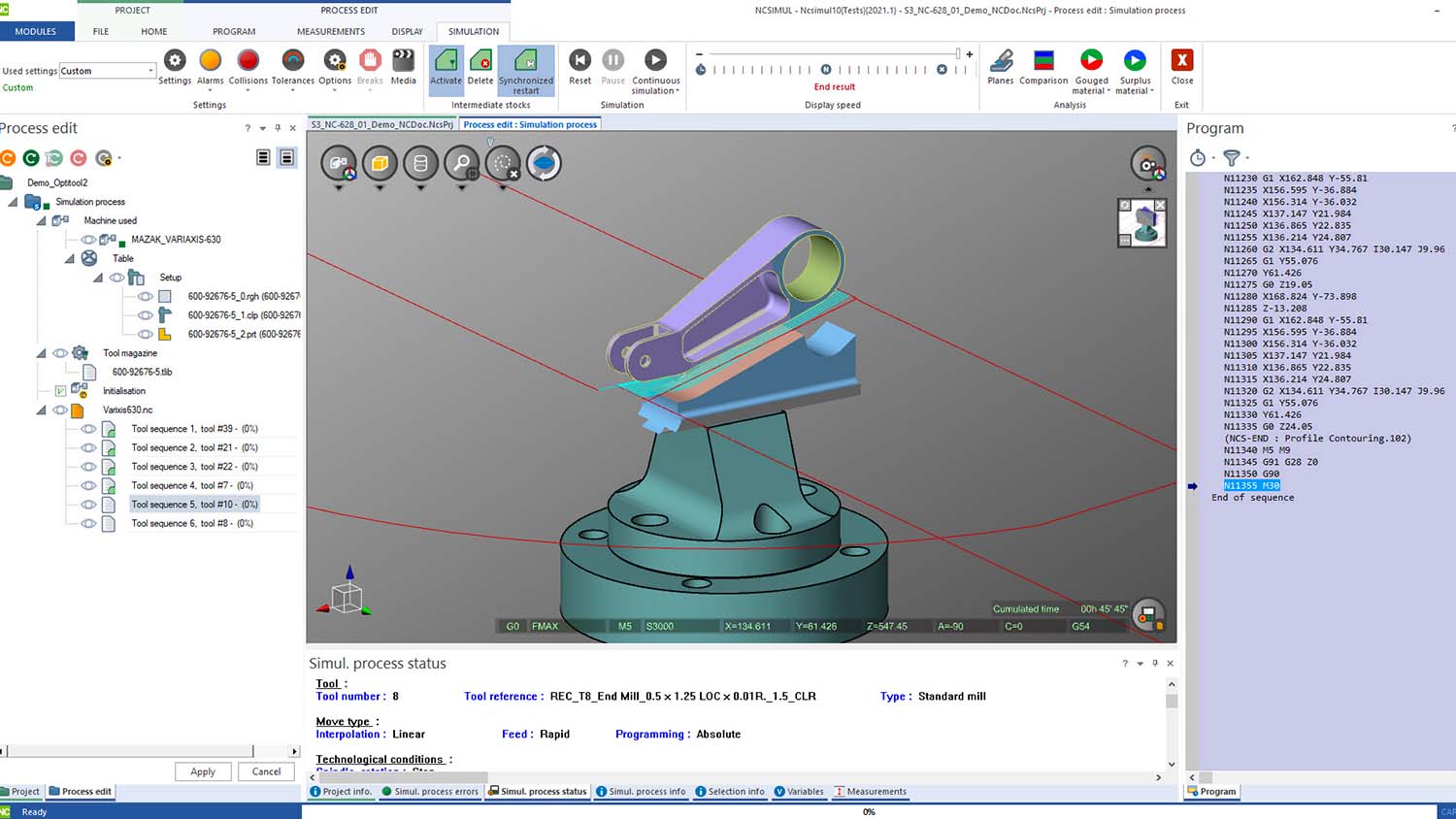The height and width of the screenshot is (819, 1456).
Task: Switch to the MEASUREMENTS ribbon tab
Action: 331,31
